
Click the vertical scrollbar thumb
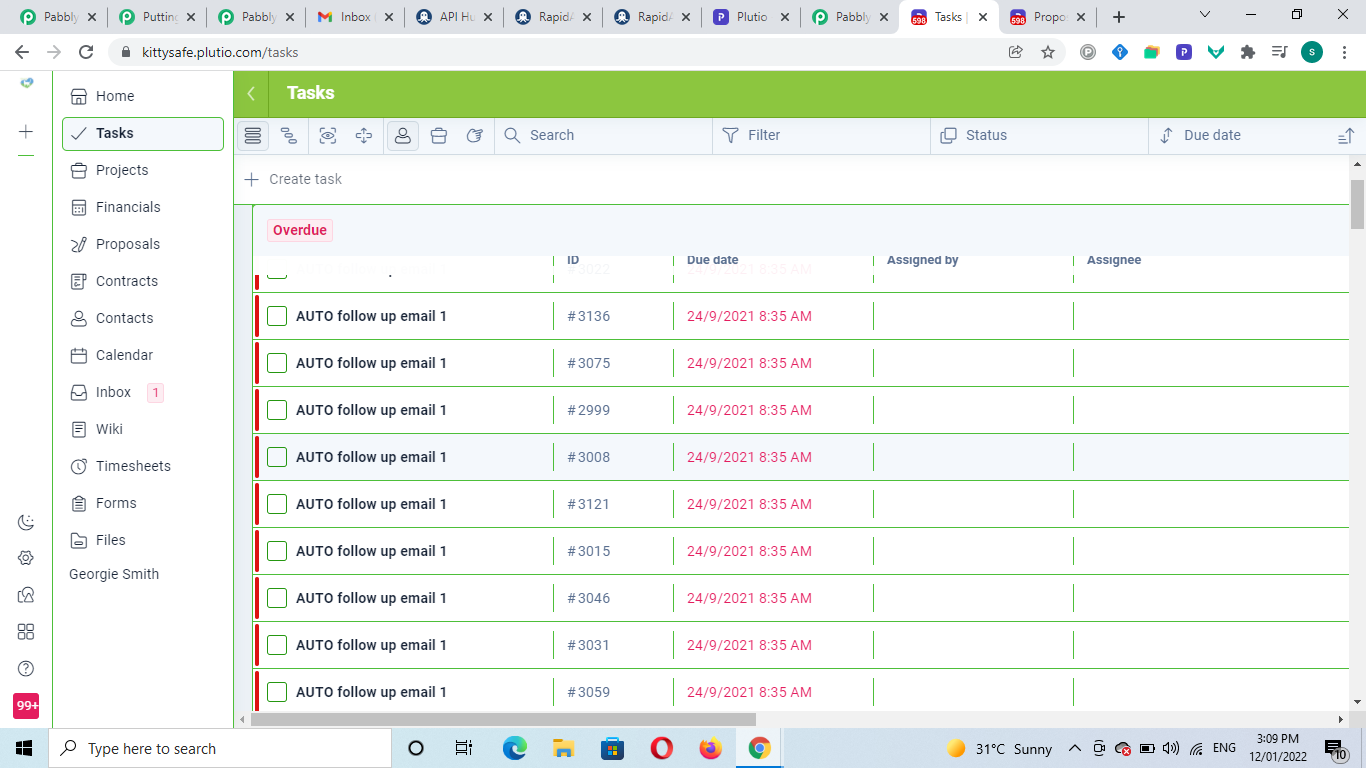click(x=1357, y=205)
